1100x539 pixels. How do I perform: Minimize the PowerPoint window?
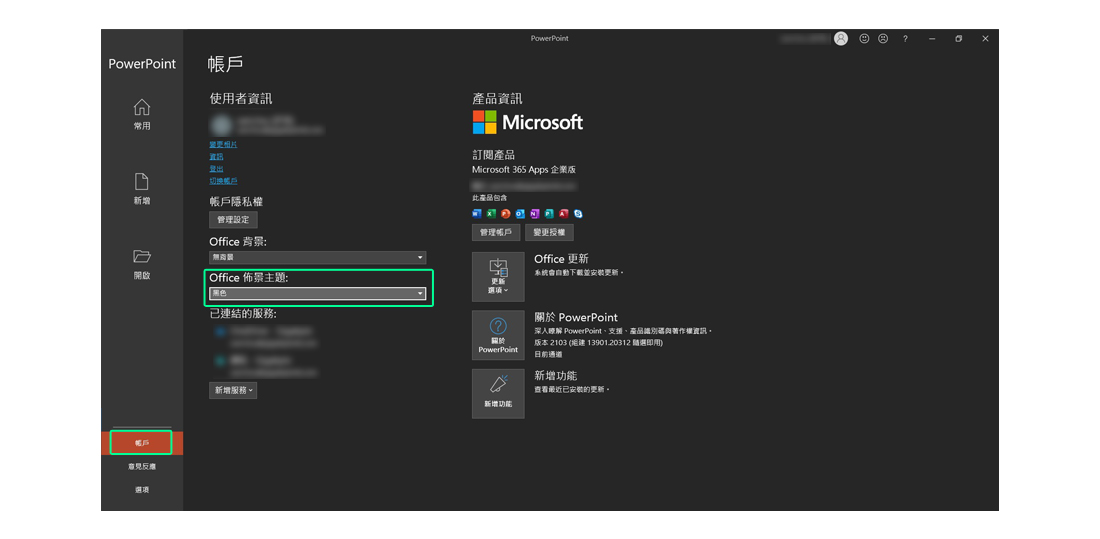(932, 39)
